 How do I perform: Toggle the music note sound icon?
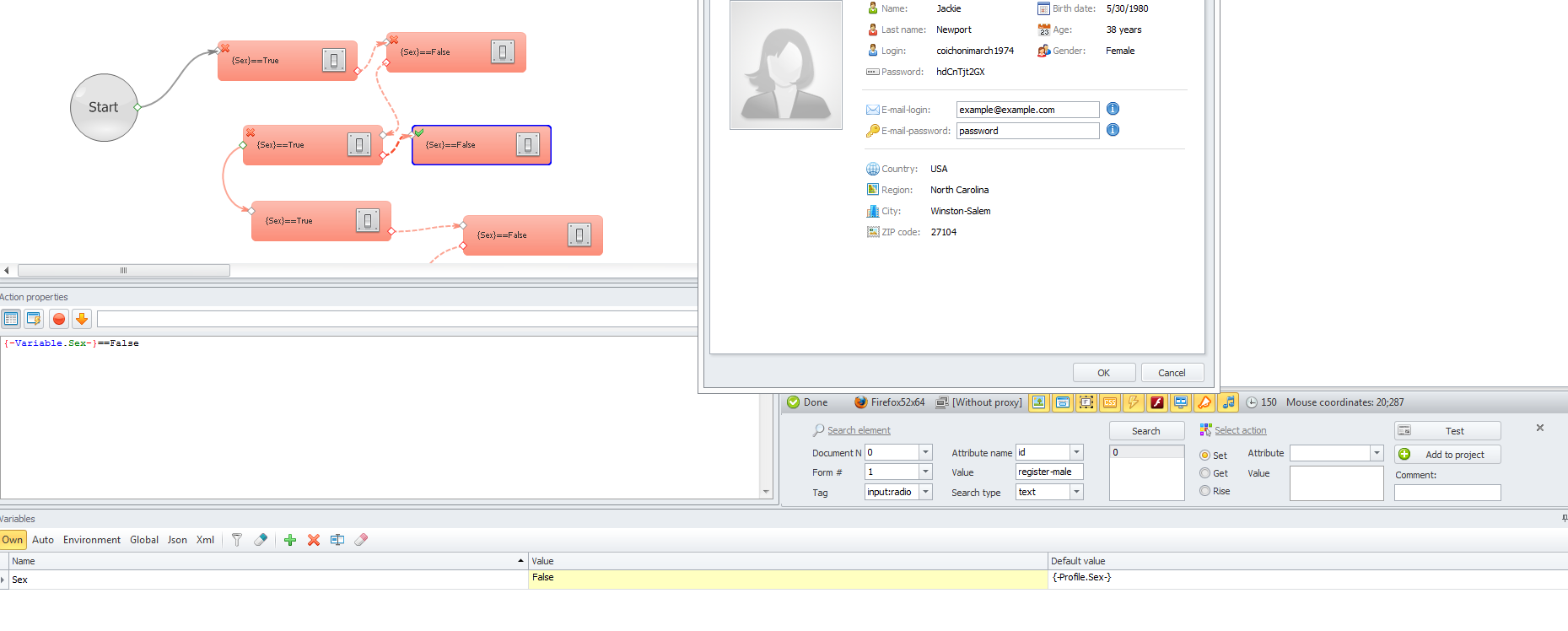1228,402
